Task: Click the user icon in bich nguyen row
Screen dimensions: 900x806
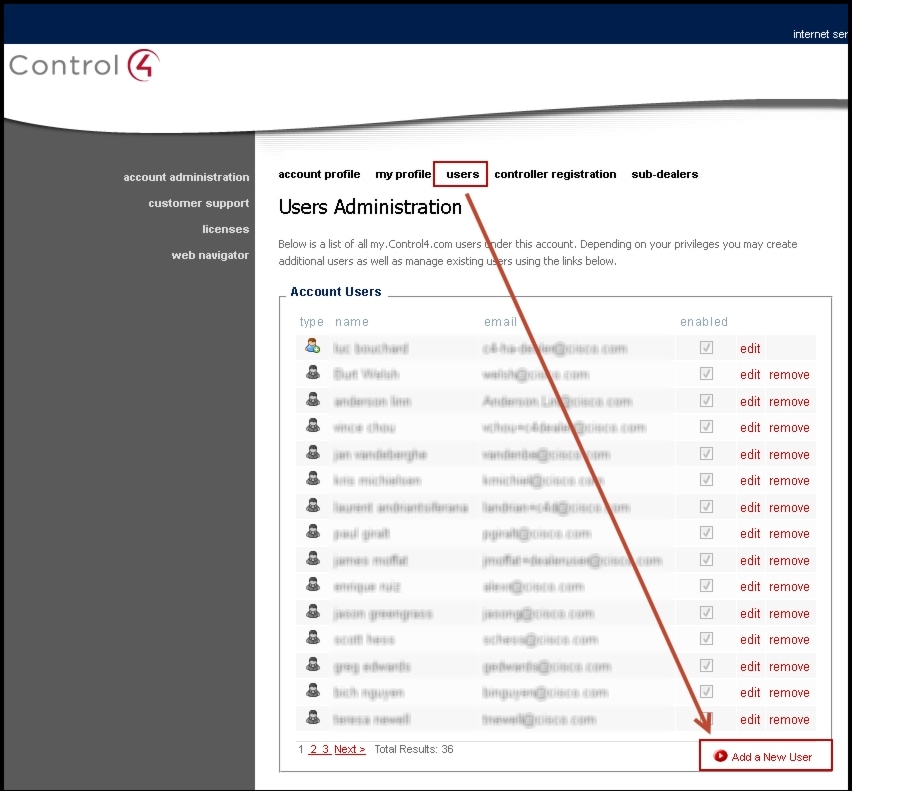Action: coord(313,690)
